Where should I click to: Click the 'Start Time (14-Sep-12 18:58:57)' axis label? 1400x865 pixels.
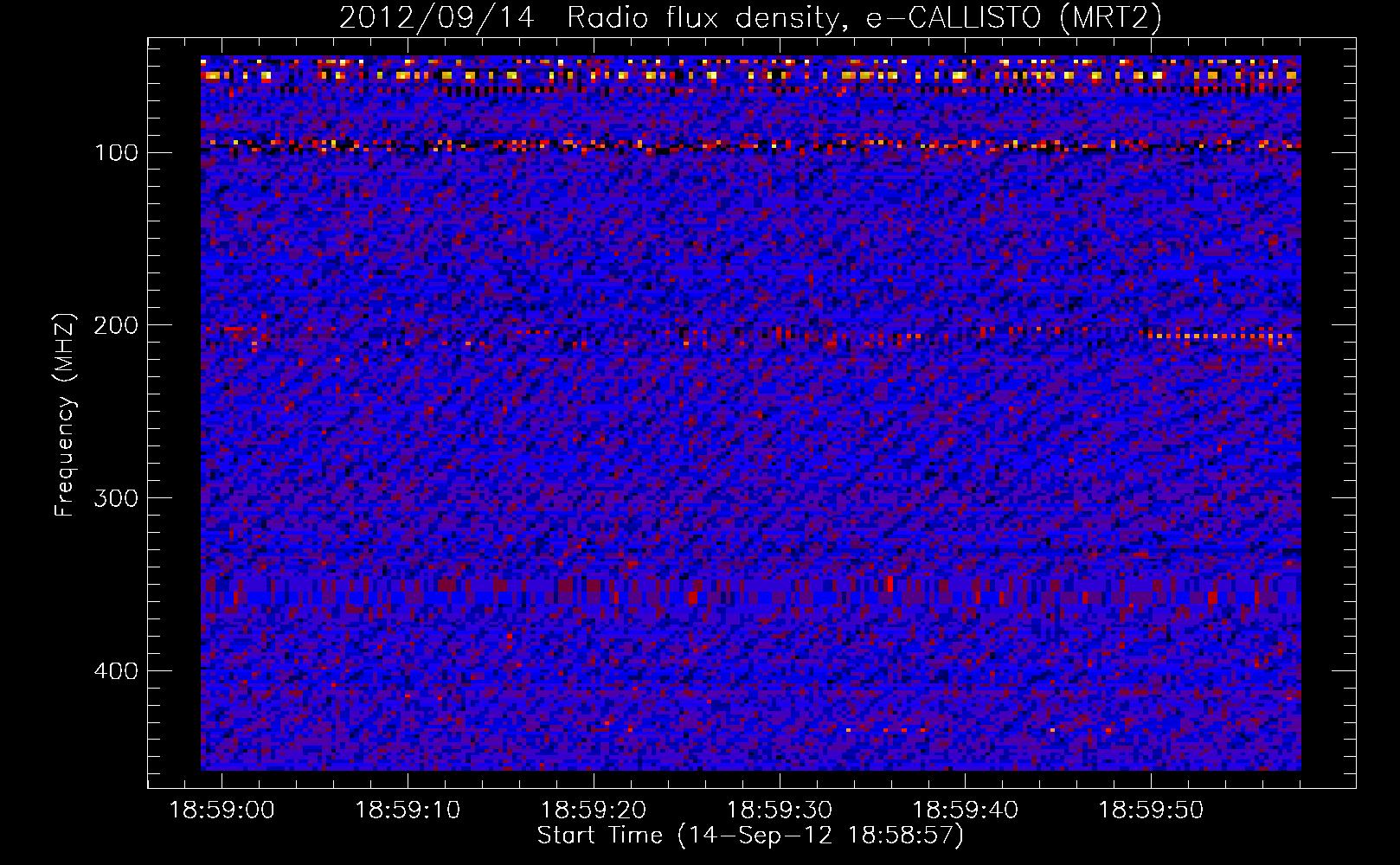pos(750,836)
